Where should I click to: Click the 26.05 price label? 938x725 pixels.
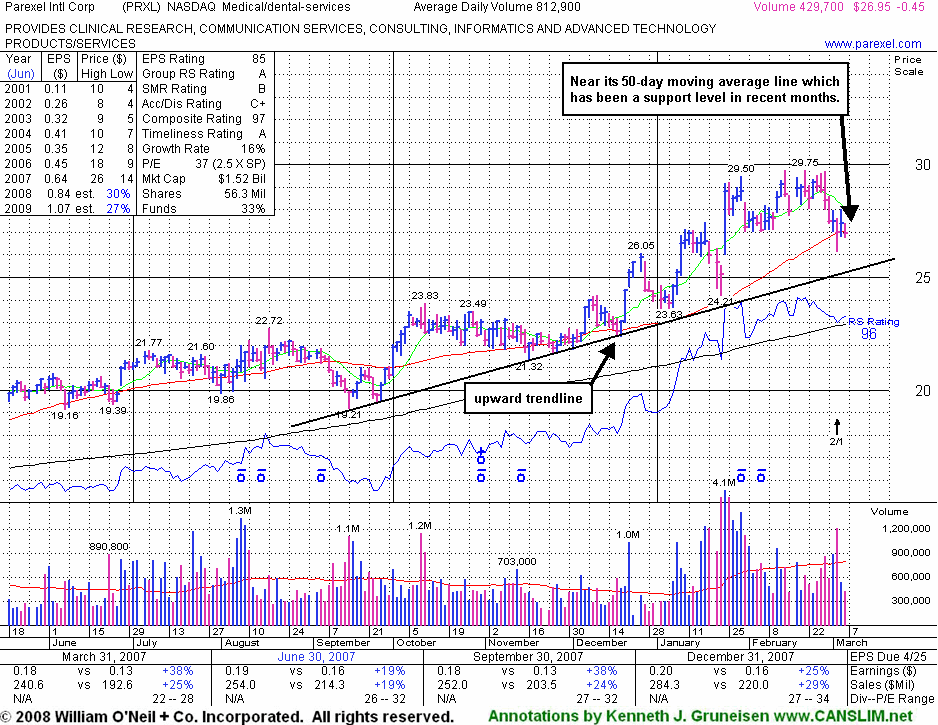click(x=641, y=245)
